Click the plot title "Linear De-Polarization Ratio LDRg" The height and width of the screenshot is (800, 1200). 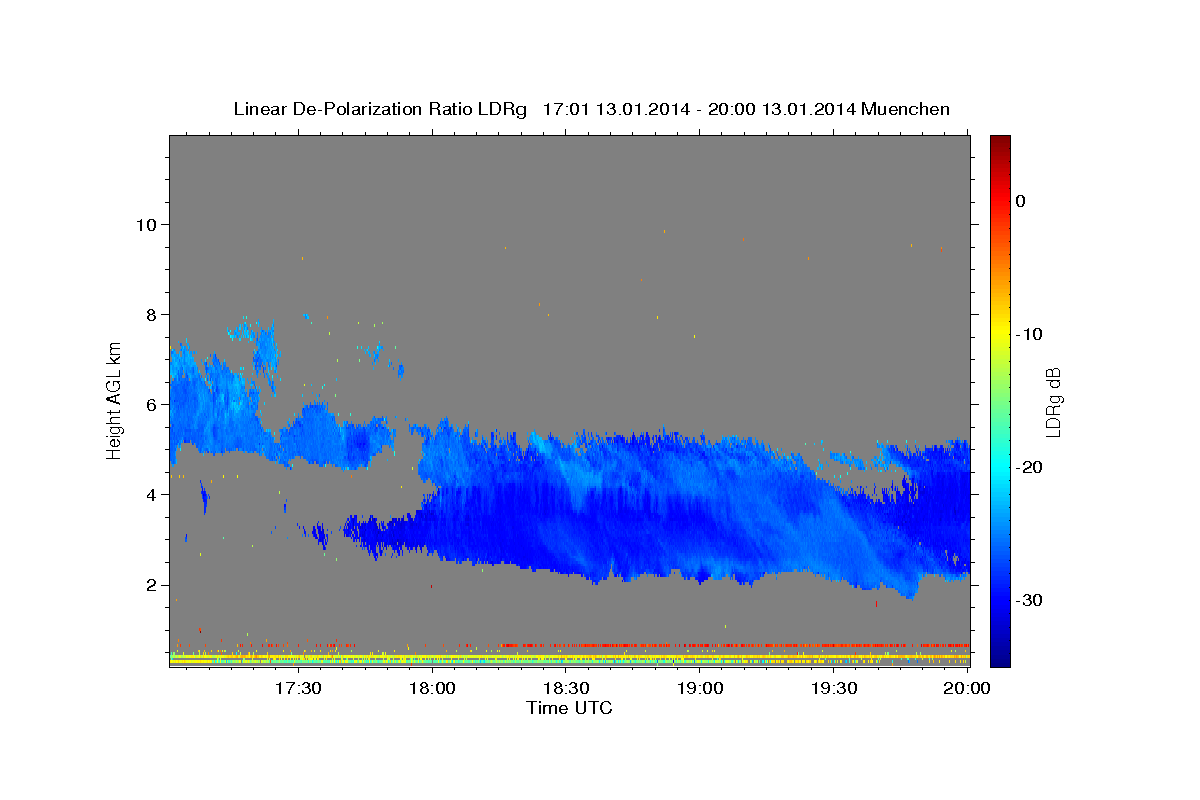[379, 109]
